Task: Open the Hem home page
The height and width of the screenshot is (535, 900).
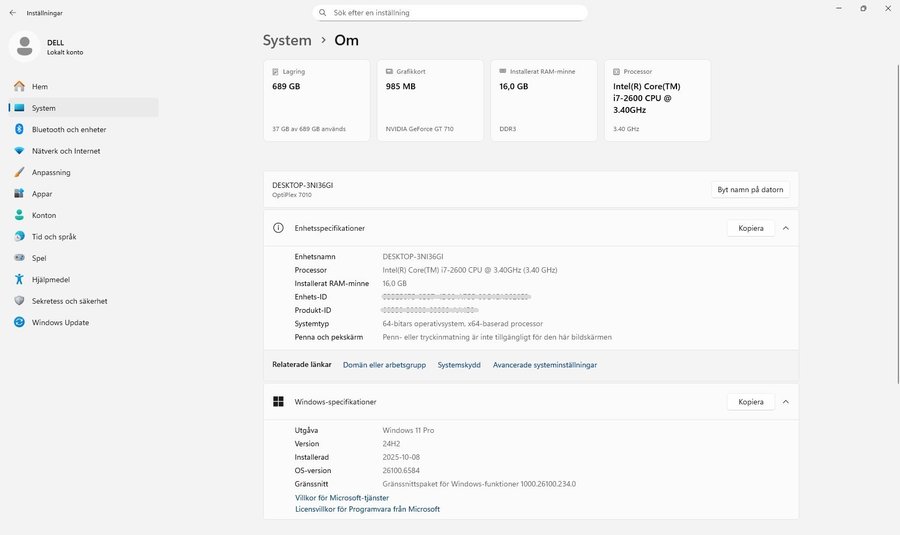Action: [40, 87]
